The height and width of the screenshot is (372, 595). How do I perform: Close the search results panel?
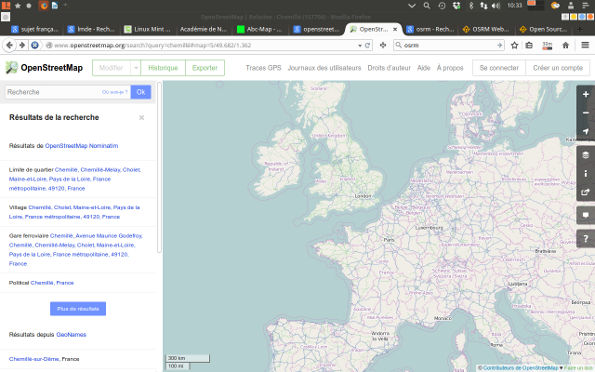pyautogui.click(x=142, y=118)
